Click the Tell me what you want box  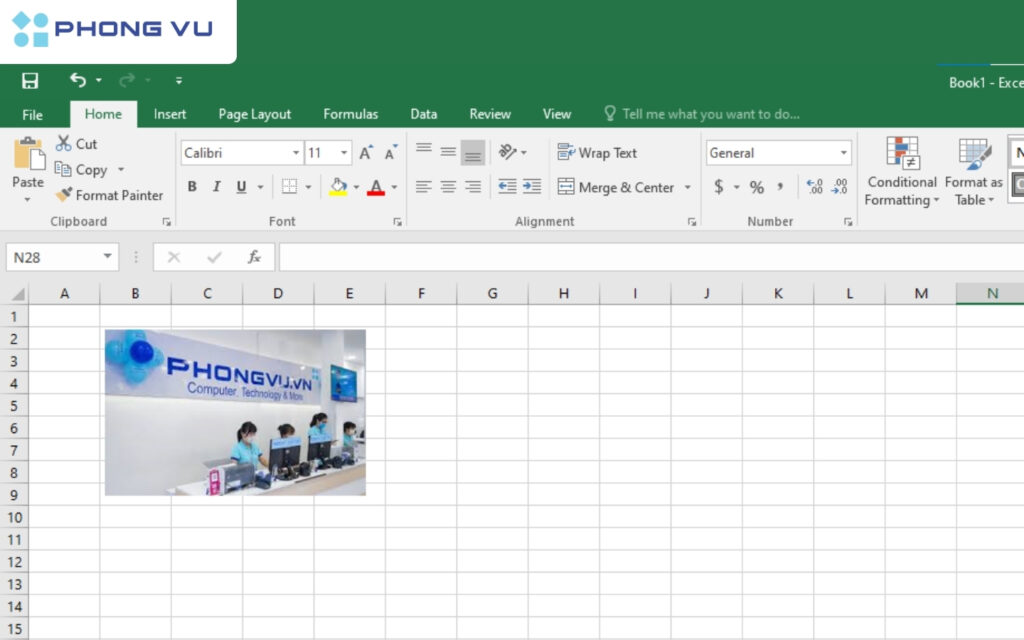(x=702, y=114)
